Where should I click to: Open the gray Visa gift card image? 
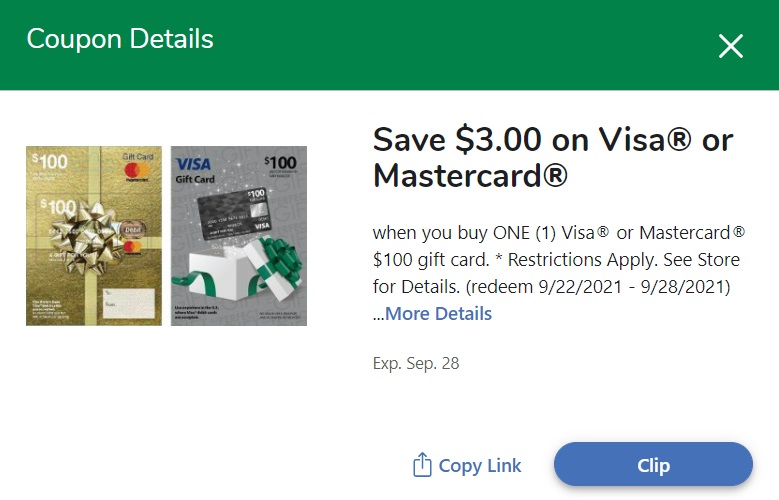tap(239, 236)
